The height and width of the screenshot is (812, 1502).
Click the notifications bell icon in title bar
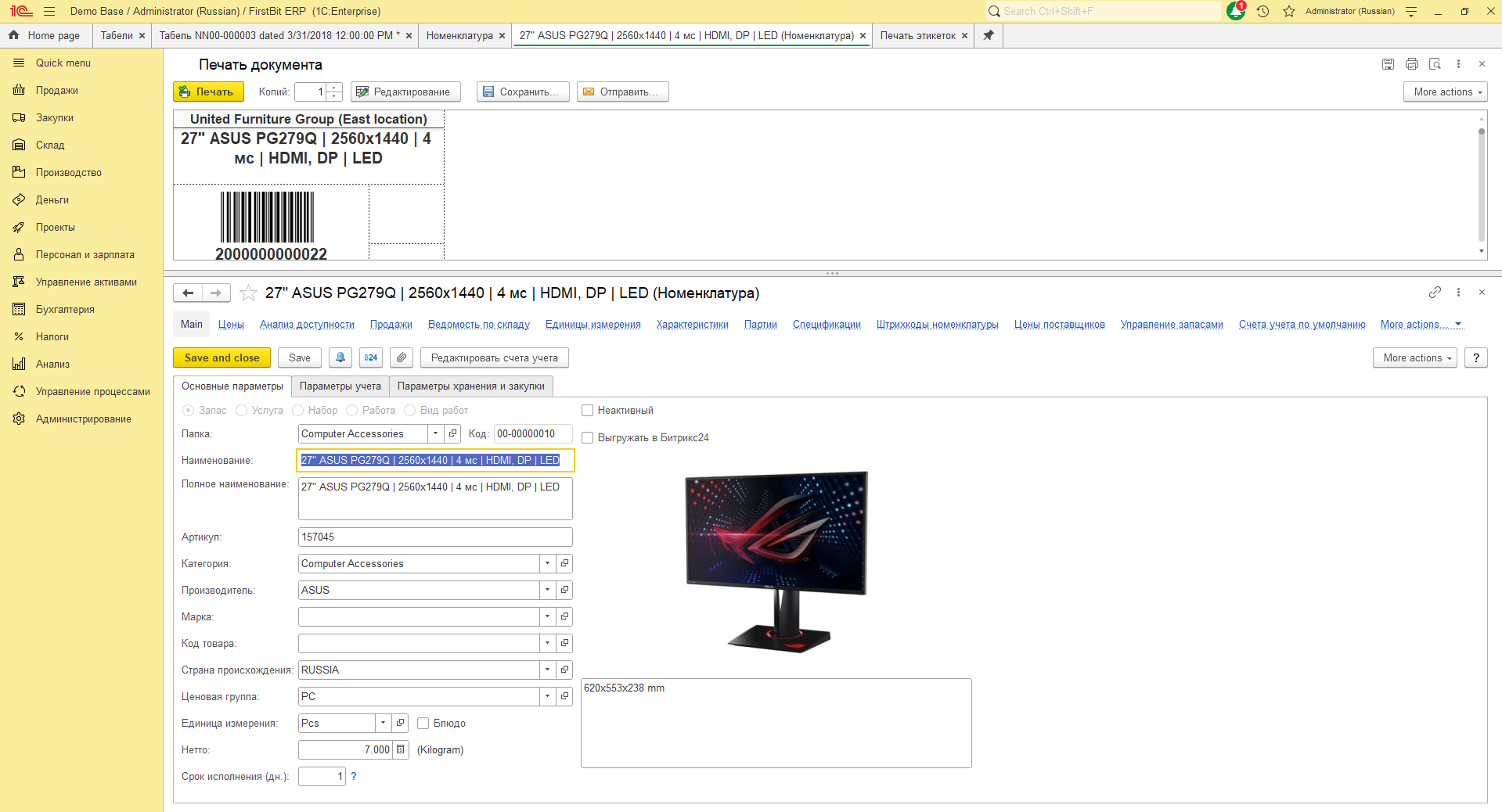(x=1236, y=12)
